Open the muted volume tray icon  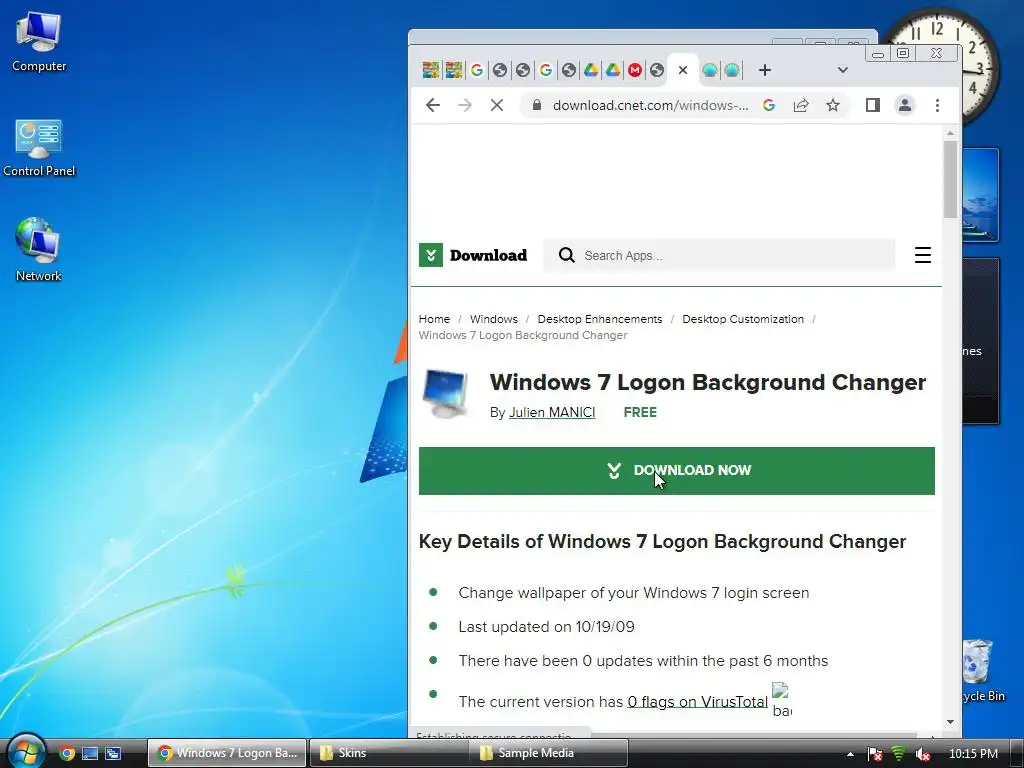[x=922, y=754]
